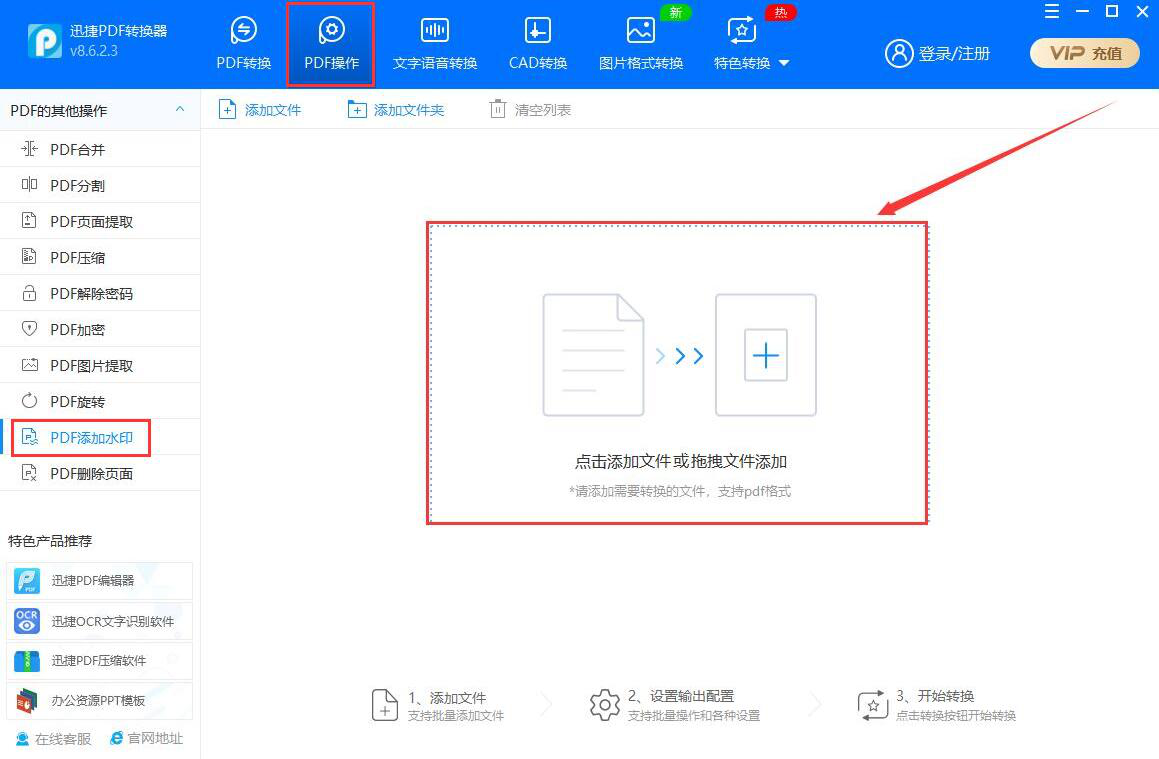Select PDF添加水印 in the sidebar
The height and width of the screenshot is (759, 1159).
click(100, 438)
